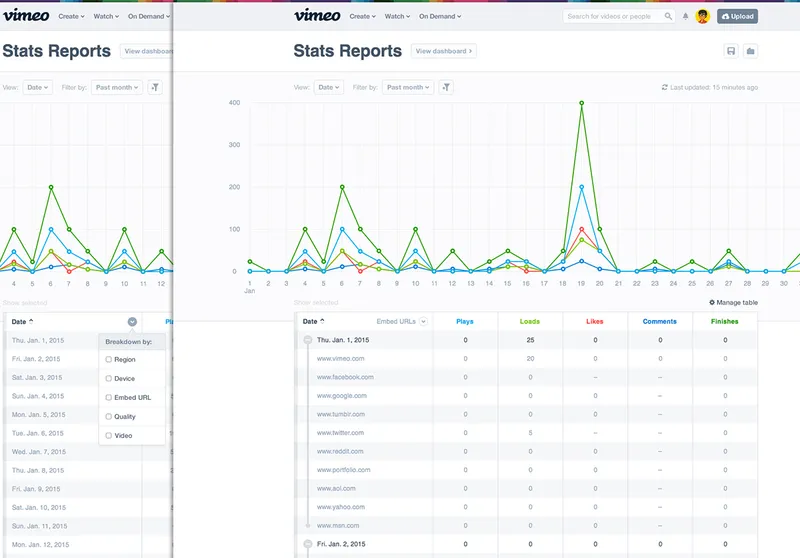Click the filter funnel icon in right panel
The image size is (800, 558).
447,87
